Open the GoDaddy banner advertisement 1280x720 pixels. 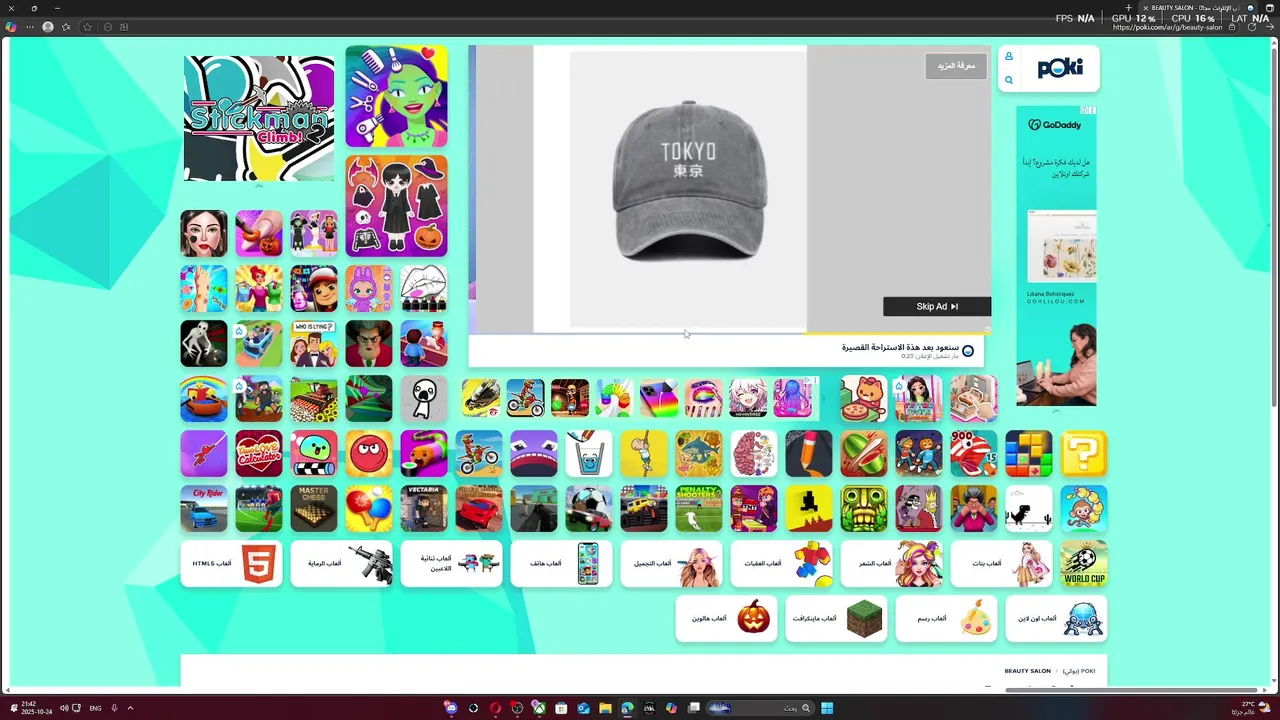[x=1057, y=256]
